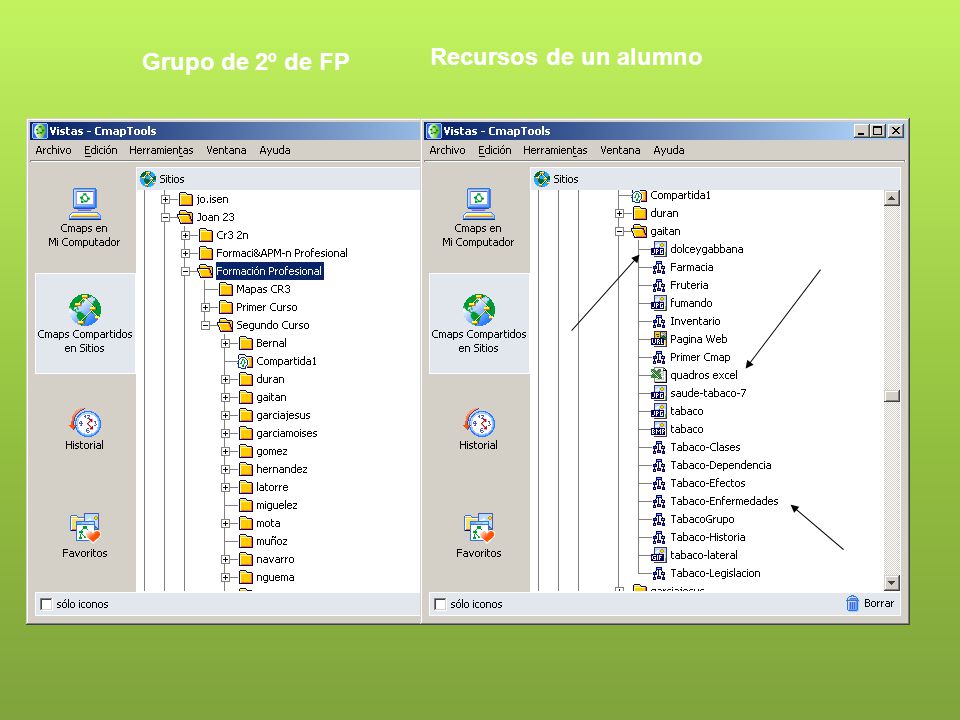Select Cmaps Compartidos en Sitios in left window

[x=84, y=323]
